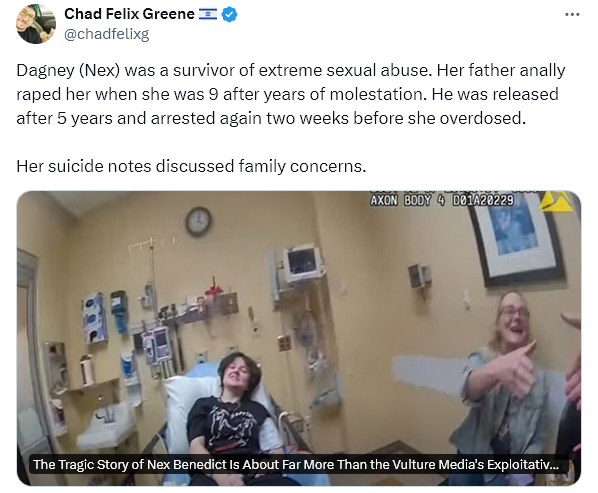Image resolution: width=598 pixels, height=493 pixels.
Task: Click the IV pump on the pole
Action: coord(157,346)
